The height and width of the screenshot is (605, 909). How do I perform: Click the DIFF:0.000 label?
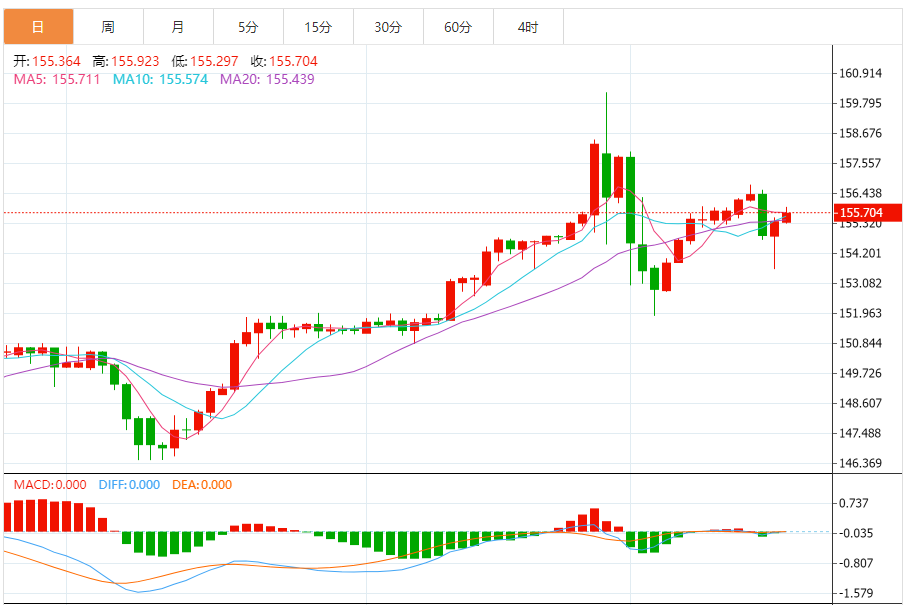pyautogui.click(x=129, y=484)
